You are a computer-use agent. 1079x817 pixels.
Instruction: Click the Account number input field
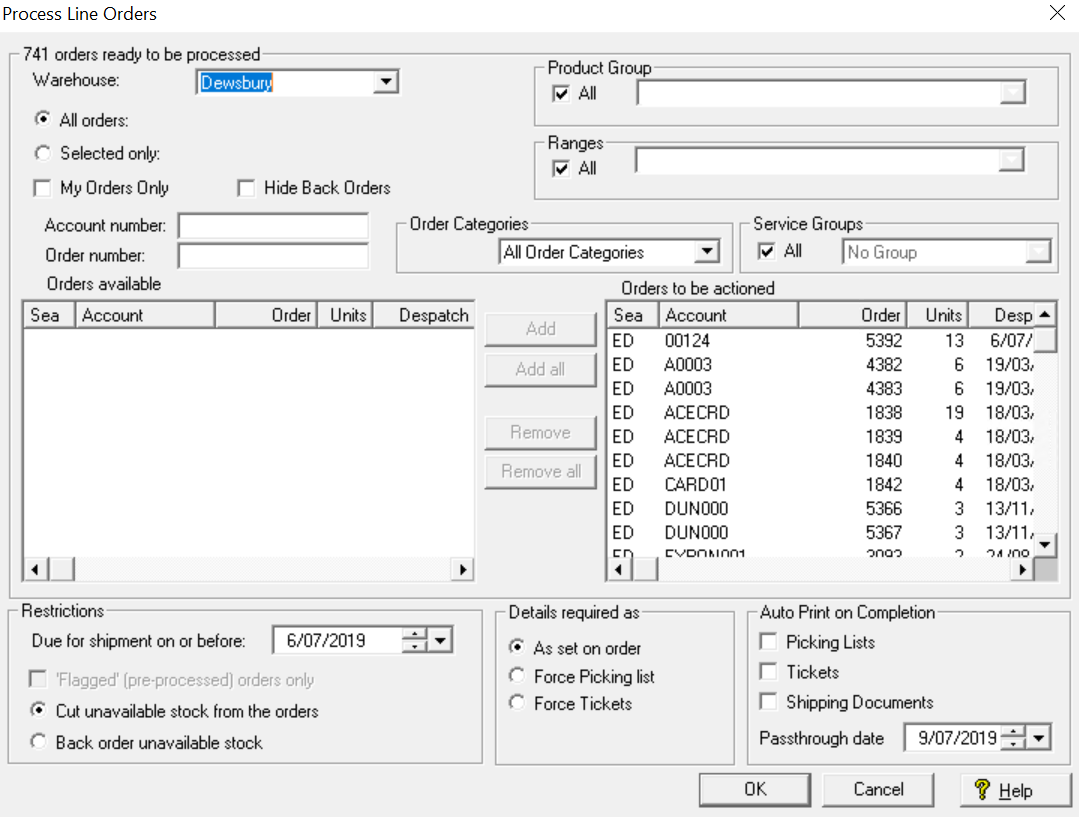point(273,226)
